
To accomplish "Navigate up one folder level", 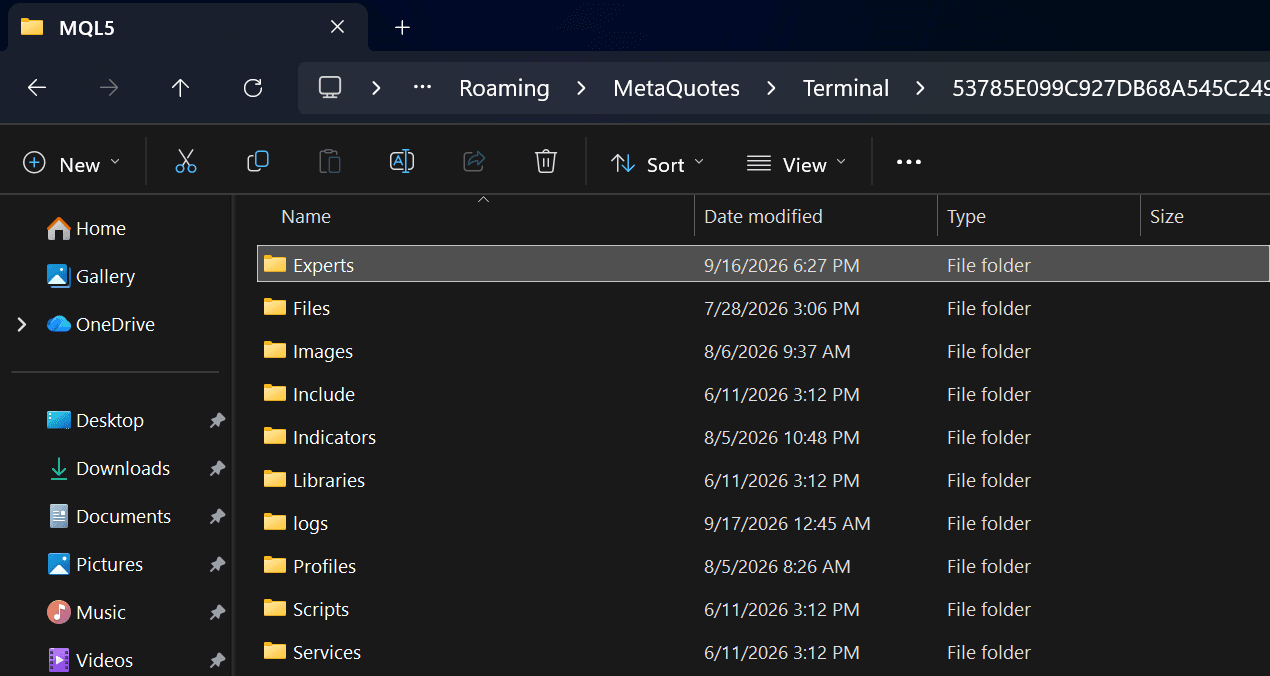I will pyautogui.click(x=181, y=88).
